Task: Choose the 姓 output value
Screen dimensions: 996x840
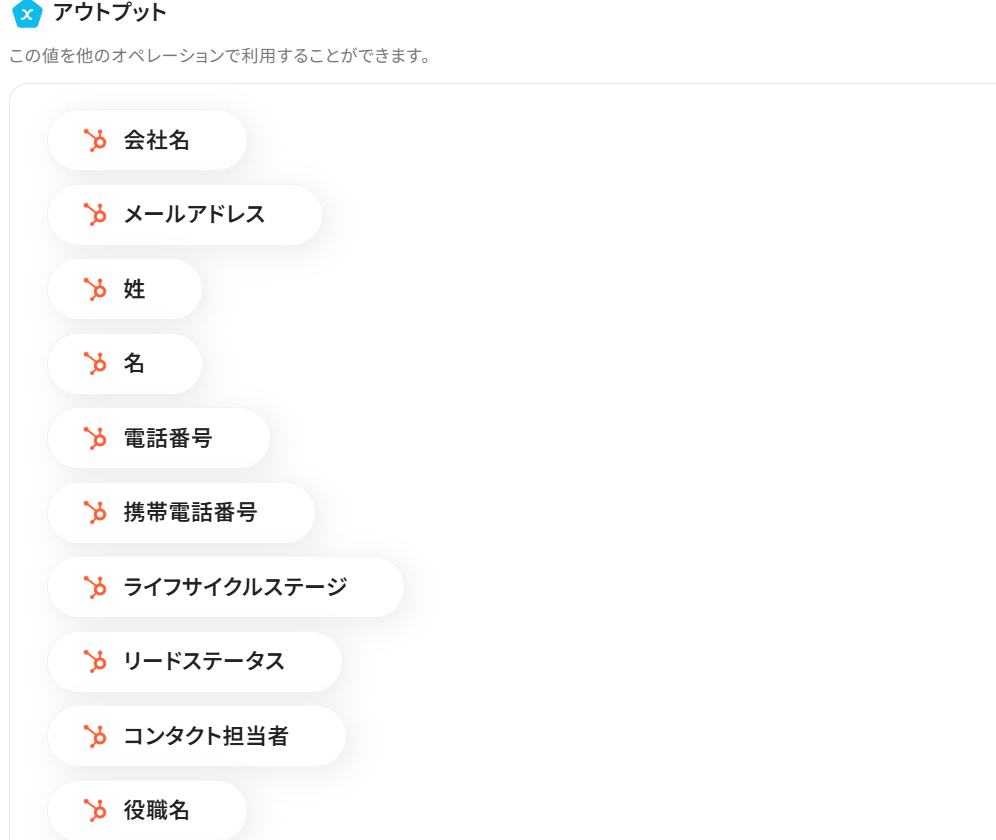Action: click(134, 289)
